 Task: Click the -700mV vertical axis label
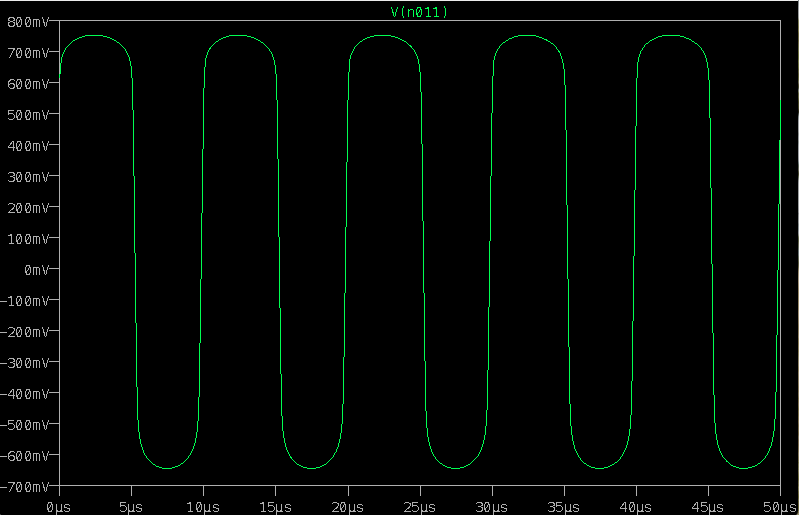point(25,487)
